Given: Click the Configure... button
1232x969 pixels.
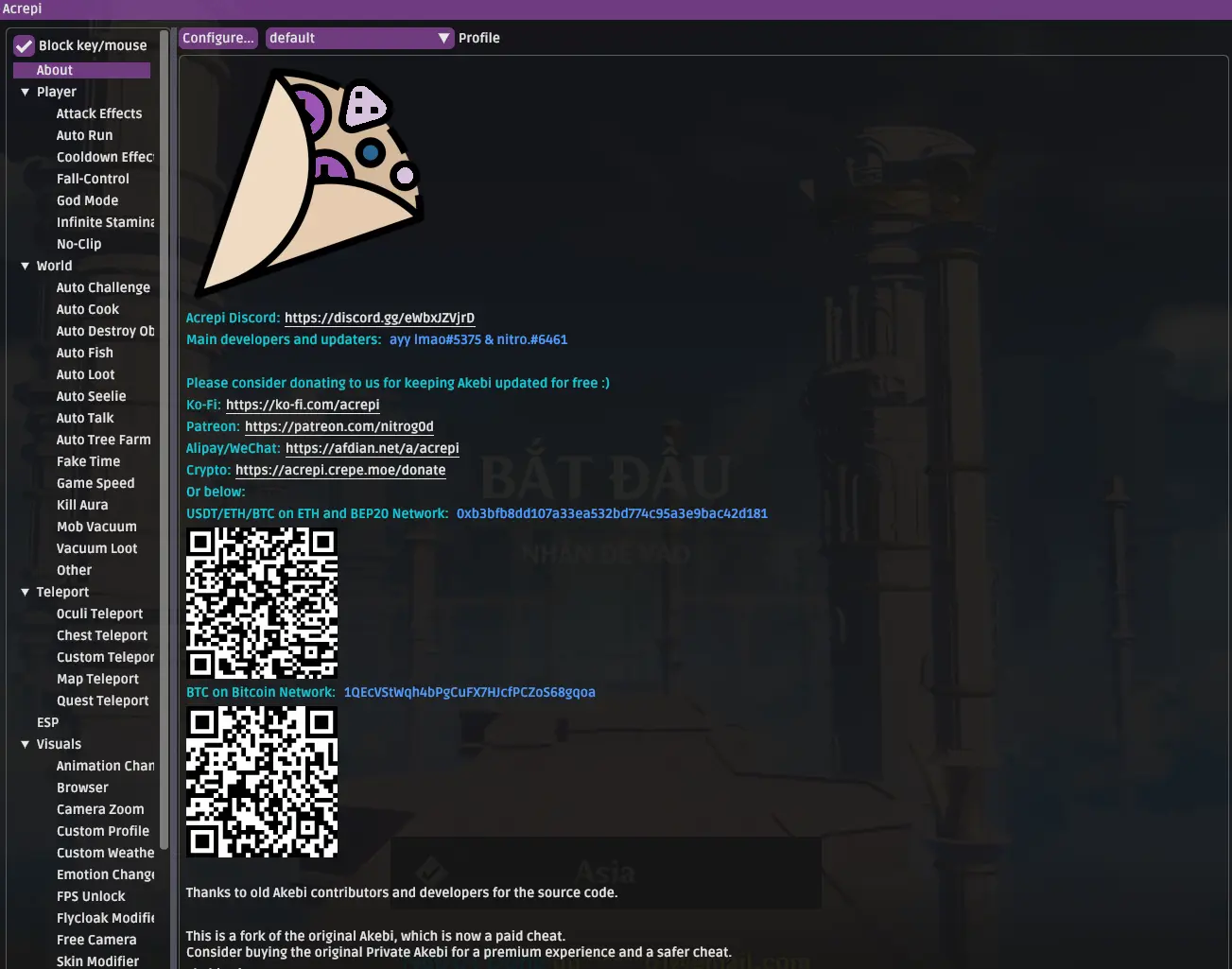Looking at the screenshot, I should 218,38.
